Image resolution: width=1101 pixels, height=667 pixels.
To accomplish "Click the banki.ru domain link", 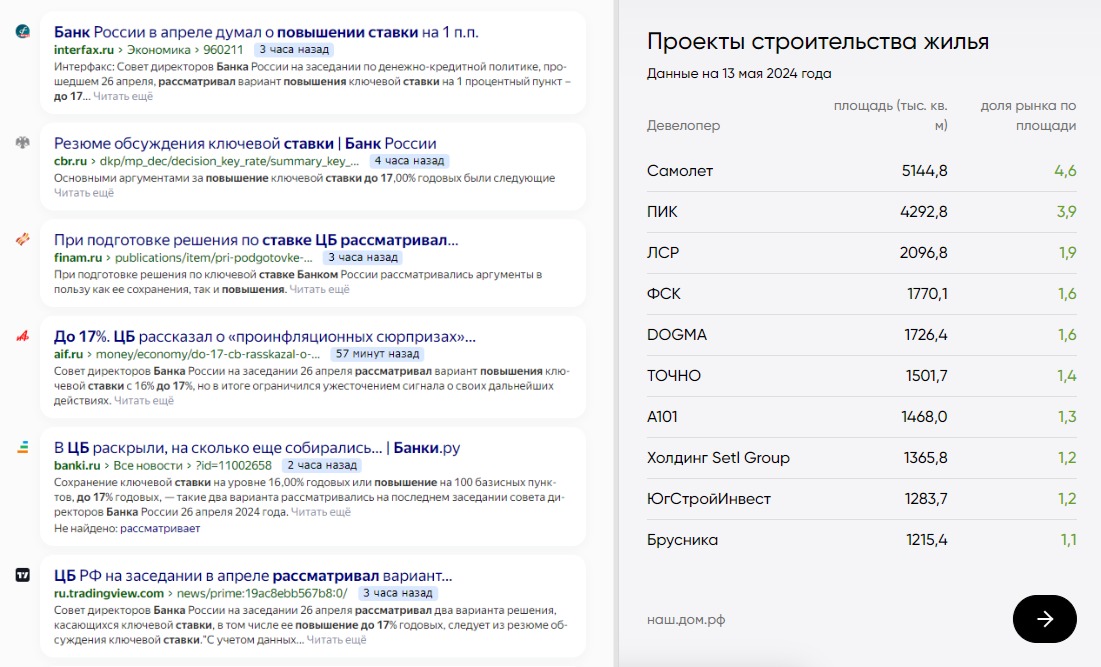I will pos(77,465).
